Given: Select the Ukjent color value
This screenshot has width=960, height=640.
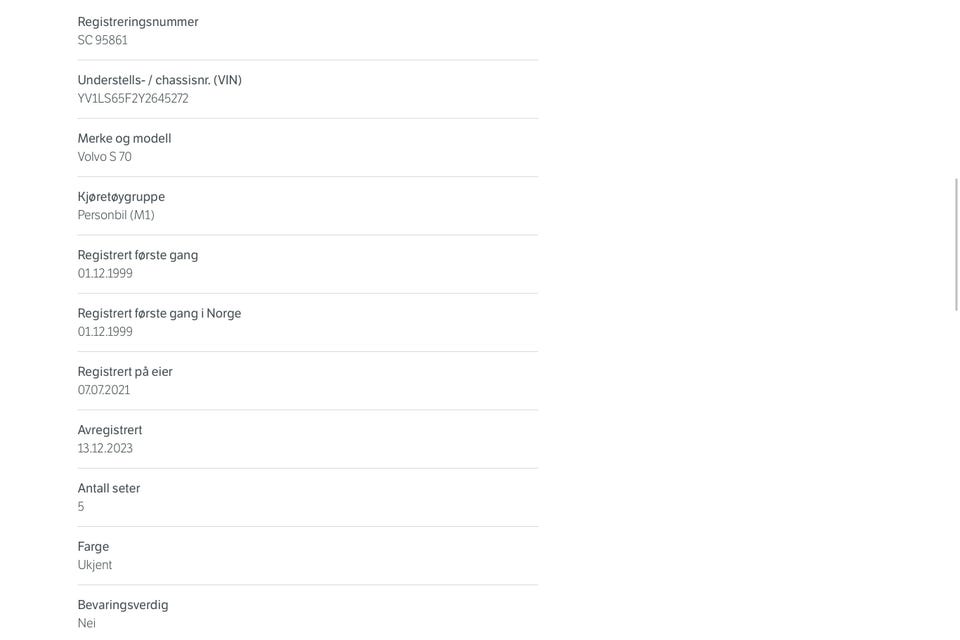Looking at the screenshot, I should tap(95, 565).
